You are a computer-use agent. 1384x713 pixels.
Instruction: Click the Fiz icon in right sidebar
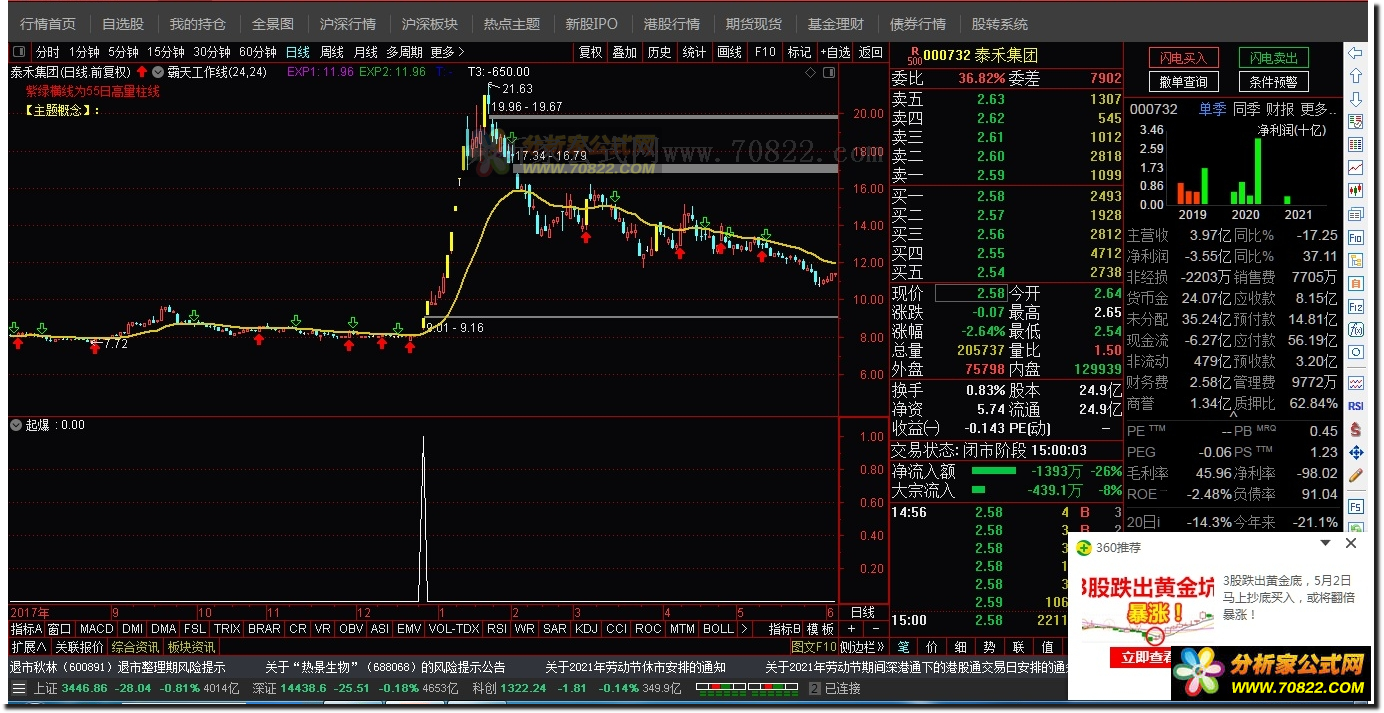pos(1356,306)
